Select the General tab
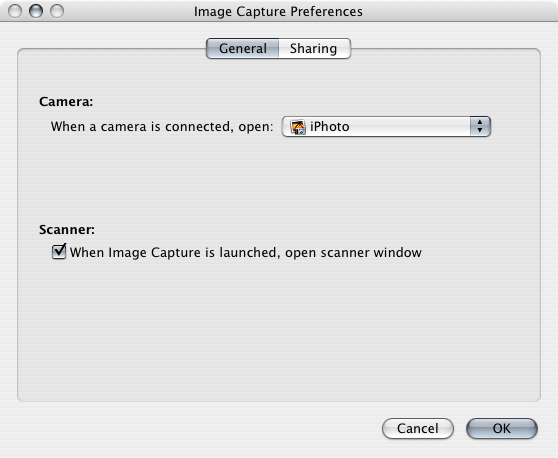Viewport: 558px width, 458px height. pos(243,48)
